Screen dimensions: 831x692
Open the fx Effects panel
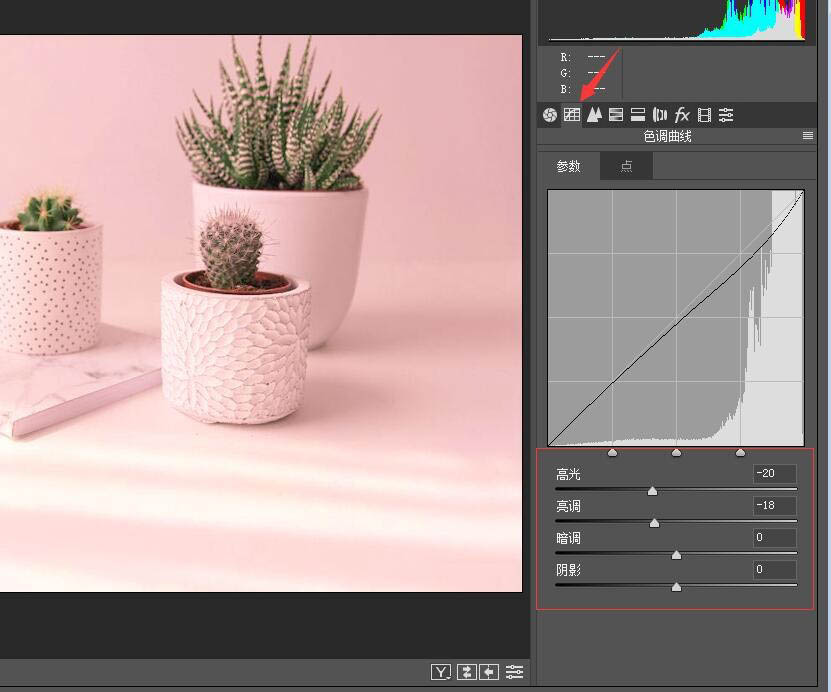tap(682, 115)
